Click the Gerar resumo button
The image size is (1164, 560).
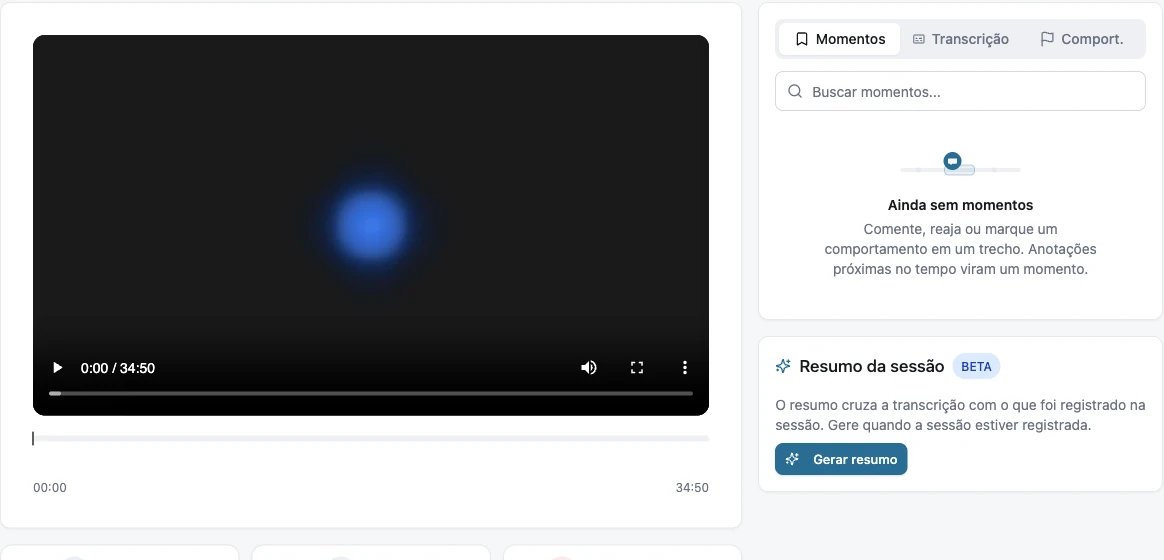point(841,459)
